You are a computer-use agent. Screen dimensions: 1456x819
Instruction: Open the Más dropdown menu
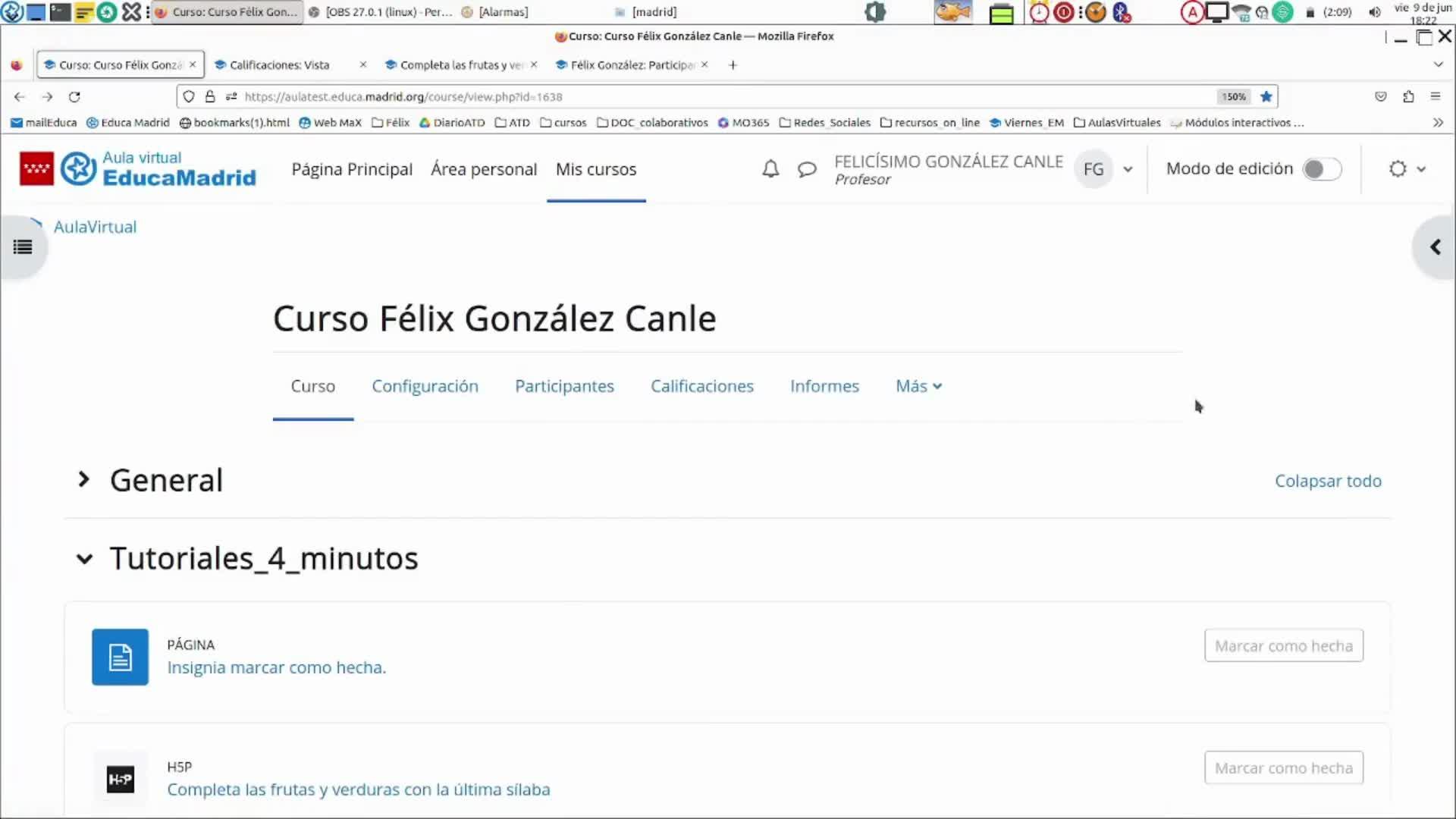point(918,386)
